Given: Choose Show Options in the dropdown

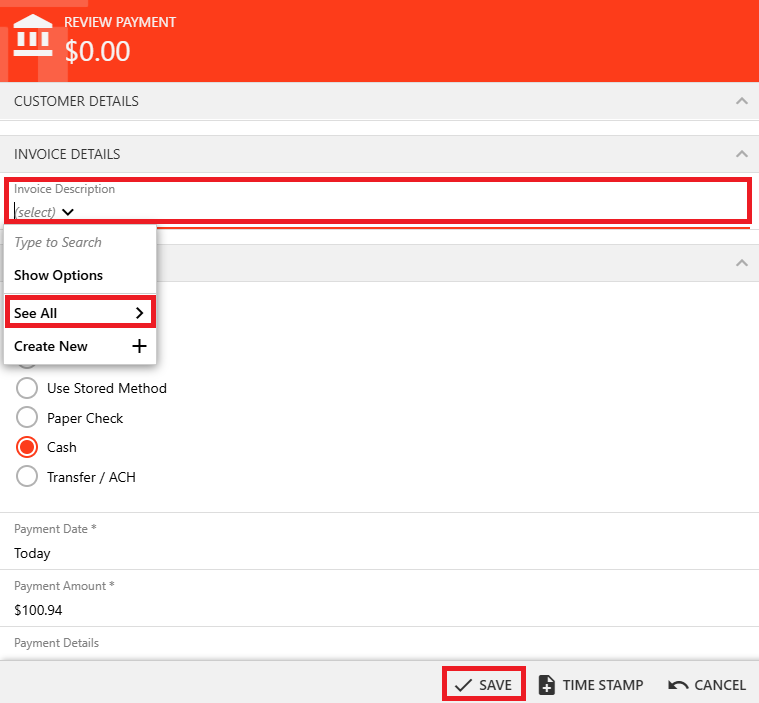Looking at the screenshot, I should pos(80,275).
